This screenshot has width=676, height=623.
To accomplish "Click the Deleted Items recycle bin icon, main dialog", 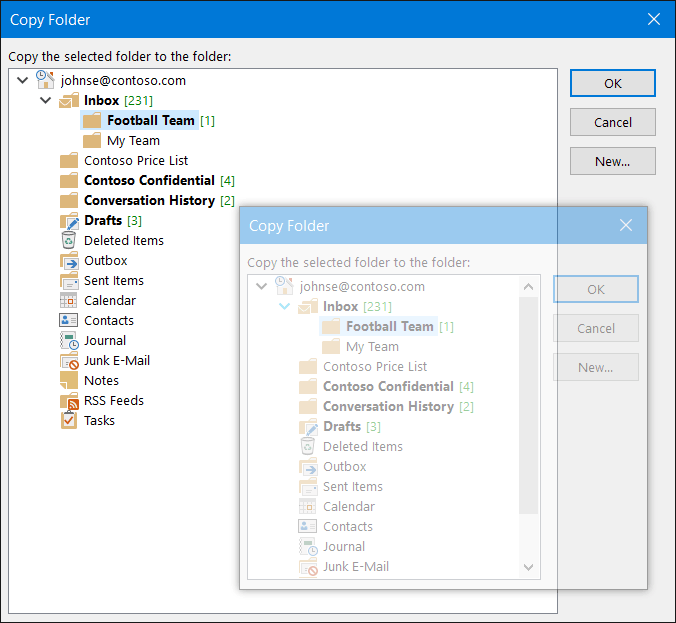I will 69,241.
